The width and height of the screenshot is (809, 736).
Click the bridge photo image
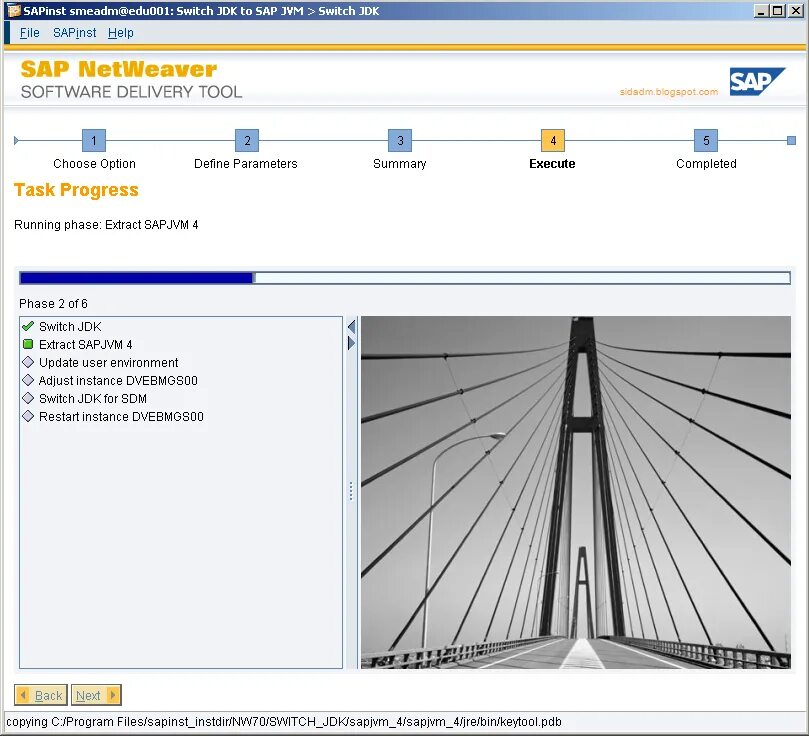[576, 493]
